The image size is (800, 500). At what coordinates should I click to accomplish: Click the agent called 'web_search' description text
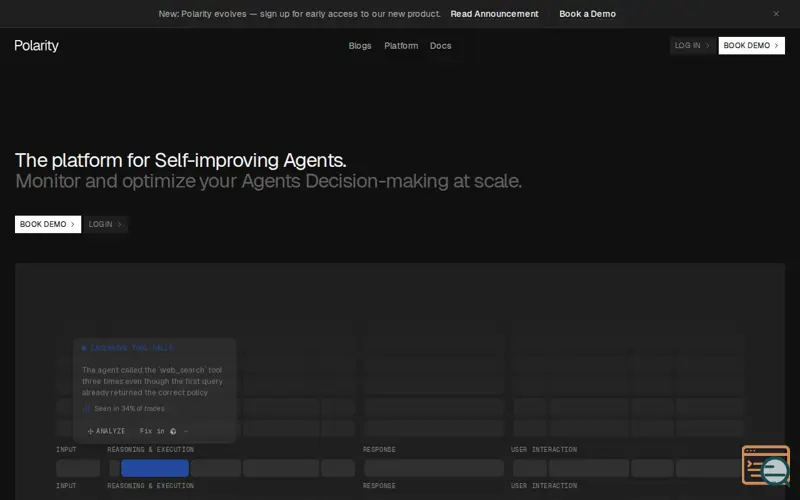click(152, 381)
